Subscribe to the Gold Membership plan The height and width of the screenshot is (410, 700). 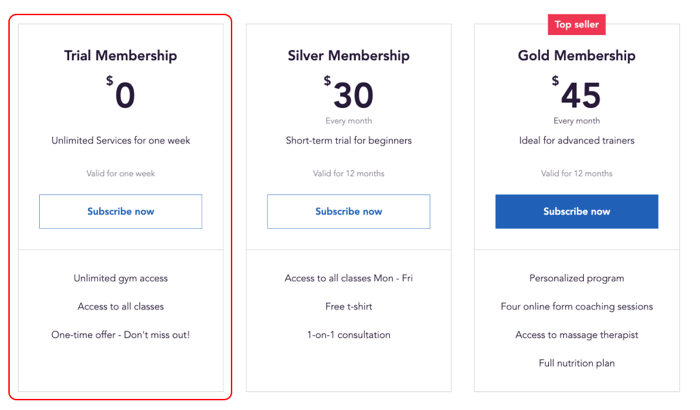(x=576, y=211)
